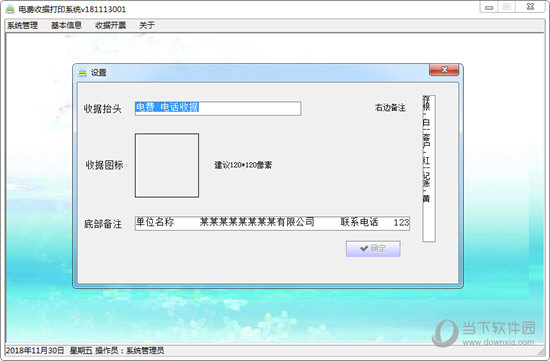Click the 底部备注 input field
550x361 pixels.
pos(272,223)
